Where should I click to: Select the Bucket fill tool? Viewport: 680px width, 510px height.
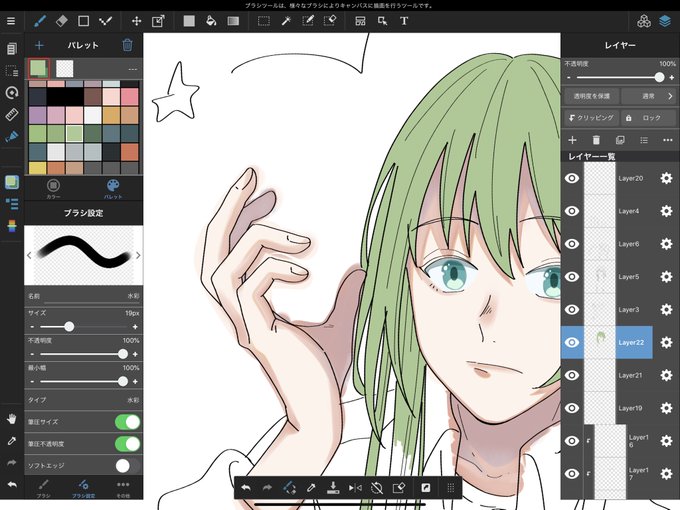pos(211,21)
